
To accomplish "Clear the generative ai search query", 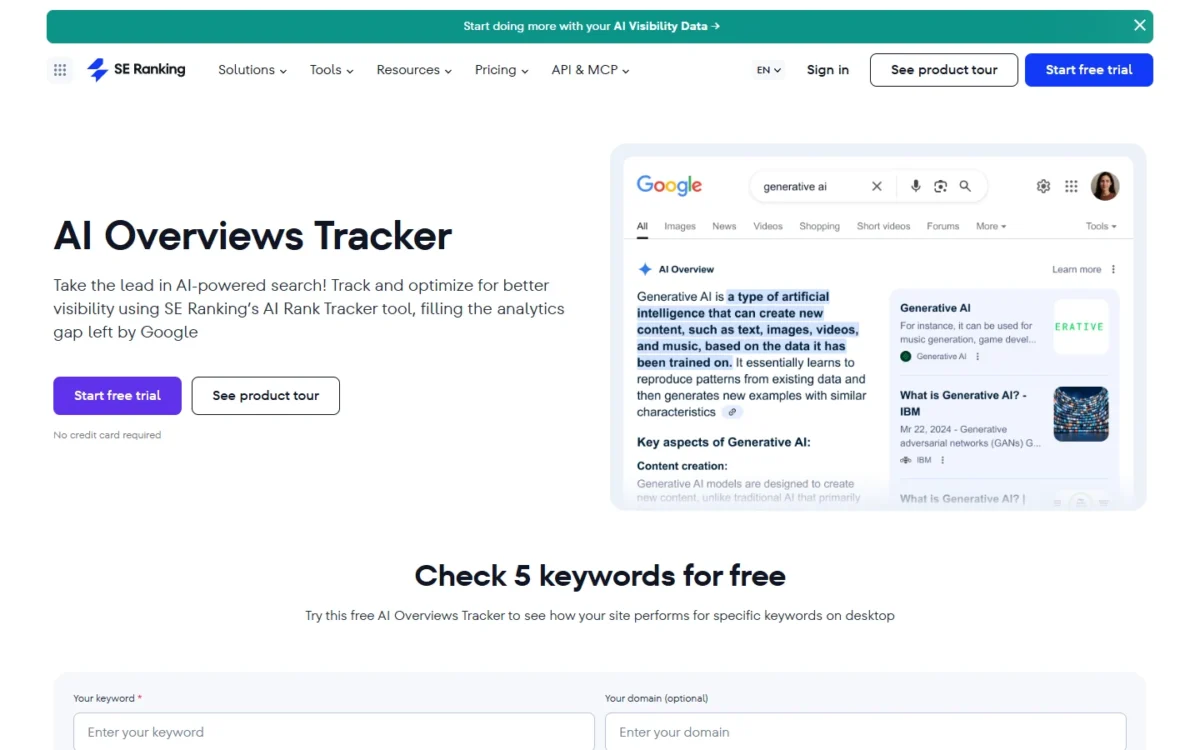I will click(877, 186).
